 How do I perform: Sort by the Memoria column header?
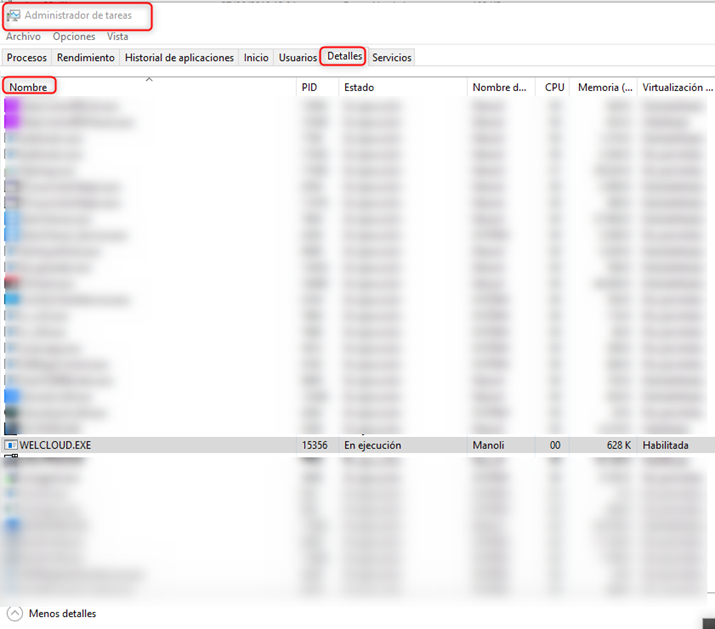pos(604,88)
